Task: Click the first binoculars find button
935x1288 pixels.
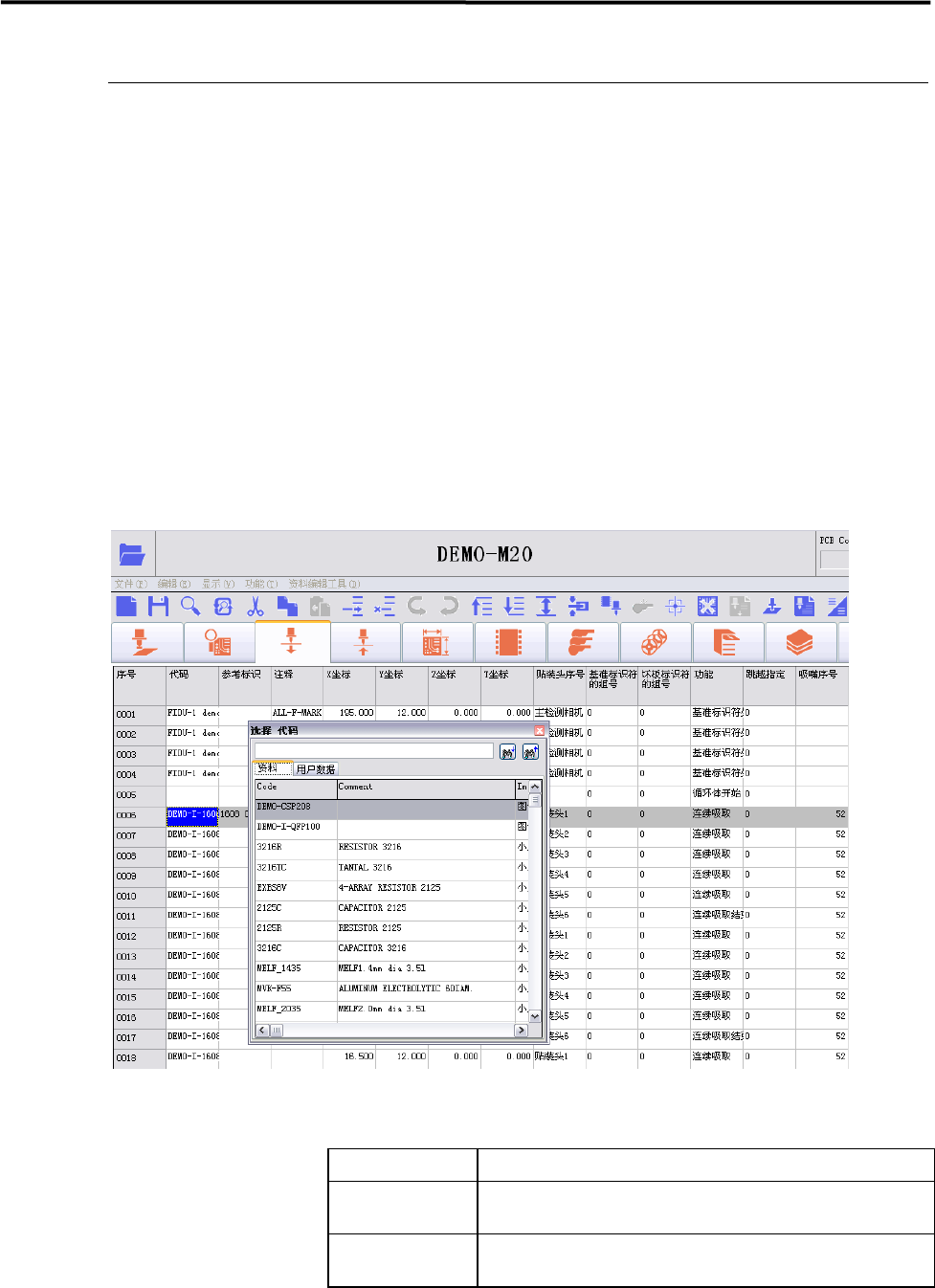Action: click(x=508, y=752)
